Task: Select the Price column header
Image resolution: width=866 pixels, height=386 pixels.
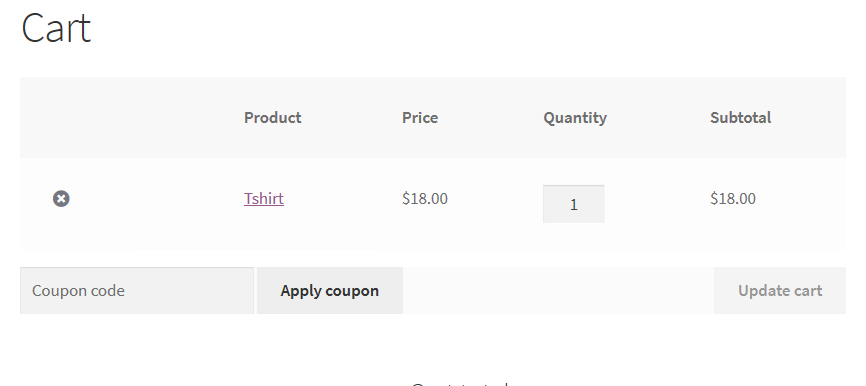Action: (x=420, y=118)
